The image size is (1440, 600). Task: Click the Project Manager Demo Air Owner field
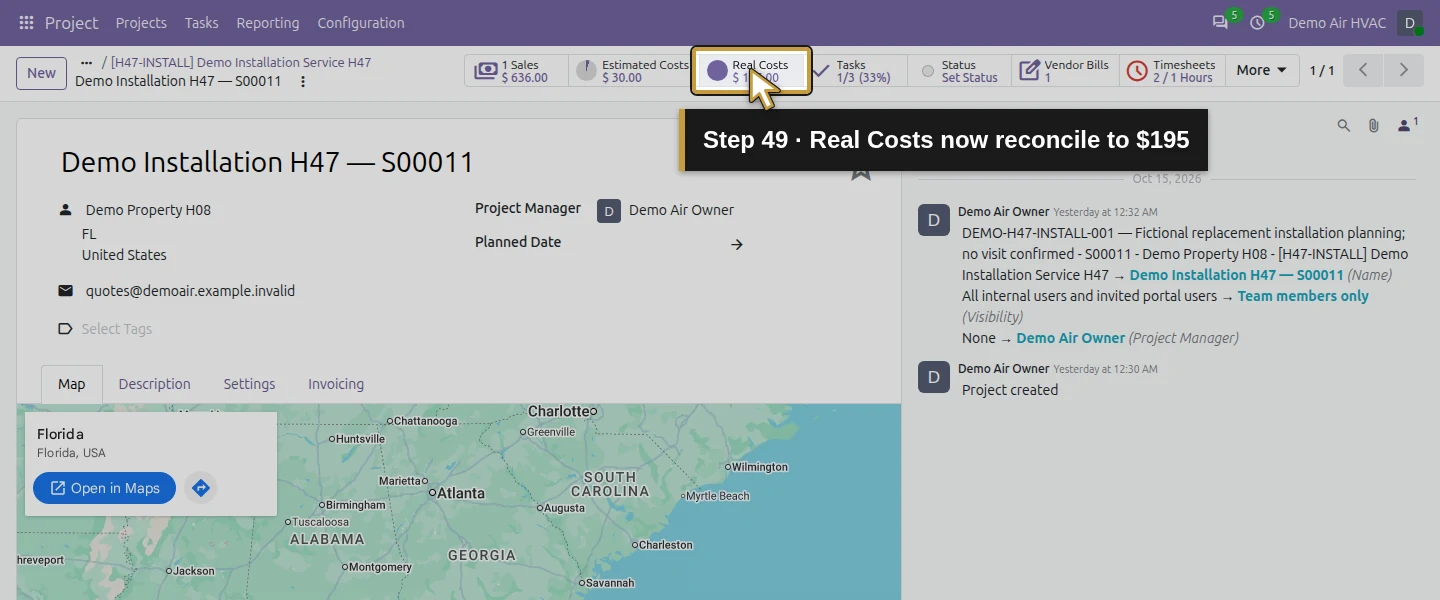(680, 210)
